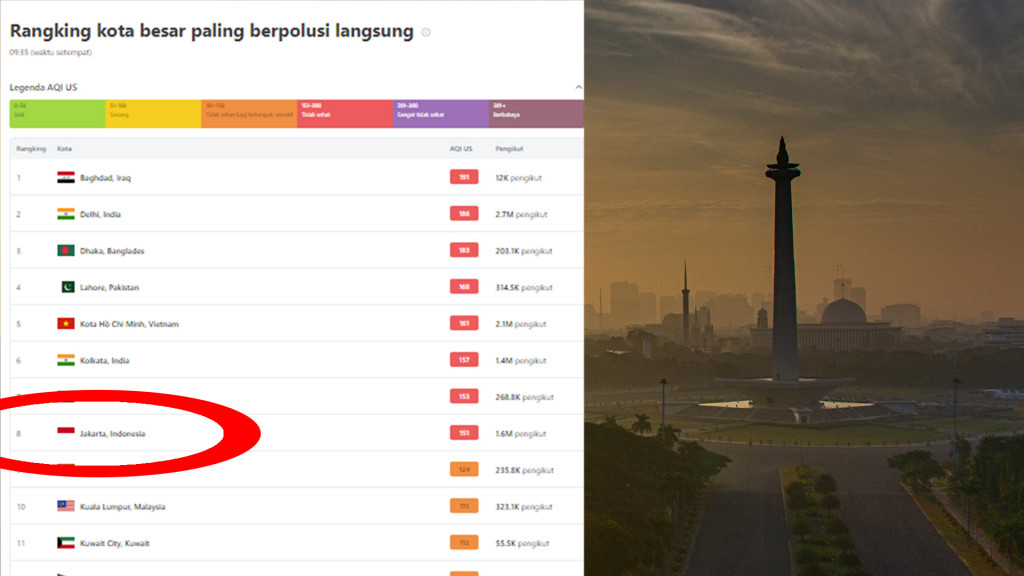Click the Bangladesh flag icon
The width and height of the screenshot is (1024, 576).
pos(65,251)
